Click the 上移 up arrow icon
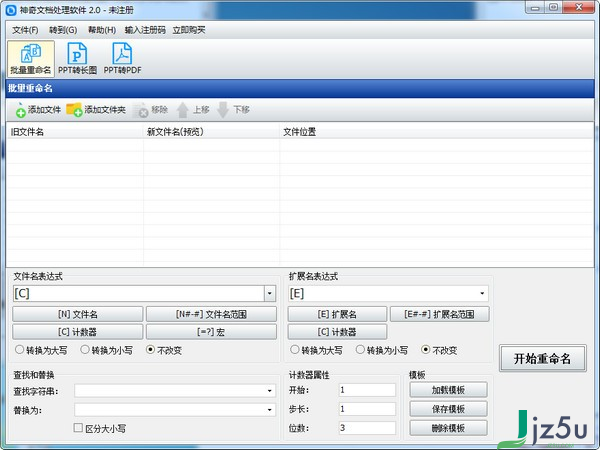Viewport: 600px width, 450px height. (183, 110)
